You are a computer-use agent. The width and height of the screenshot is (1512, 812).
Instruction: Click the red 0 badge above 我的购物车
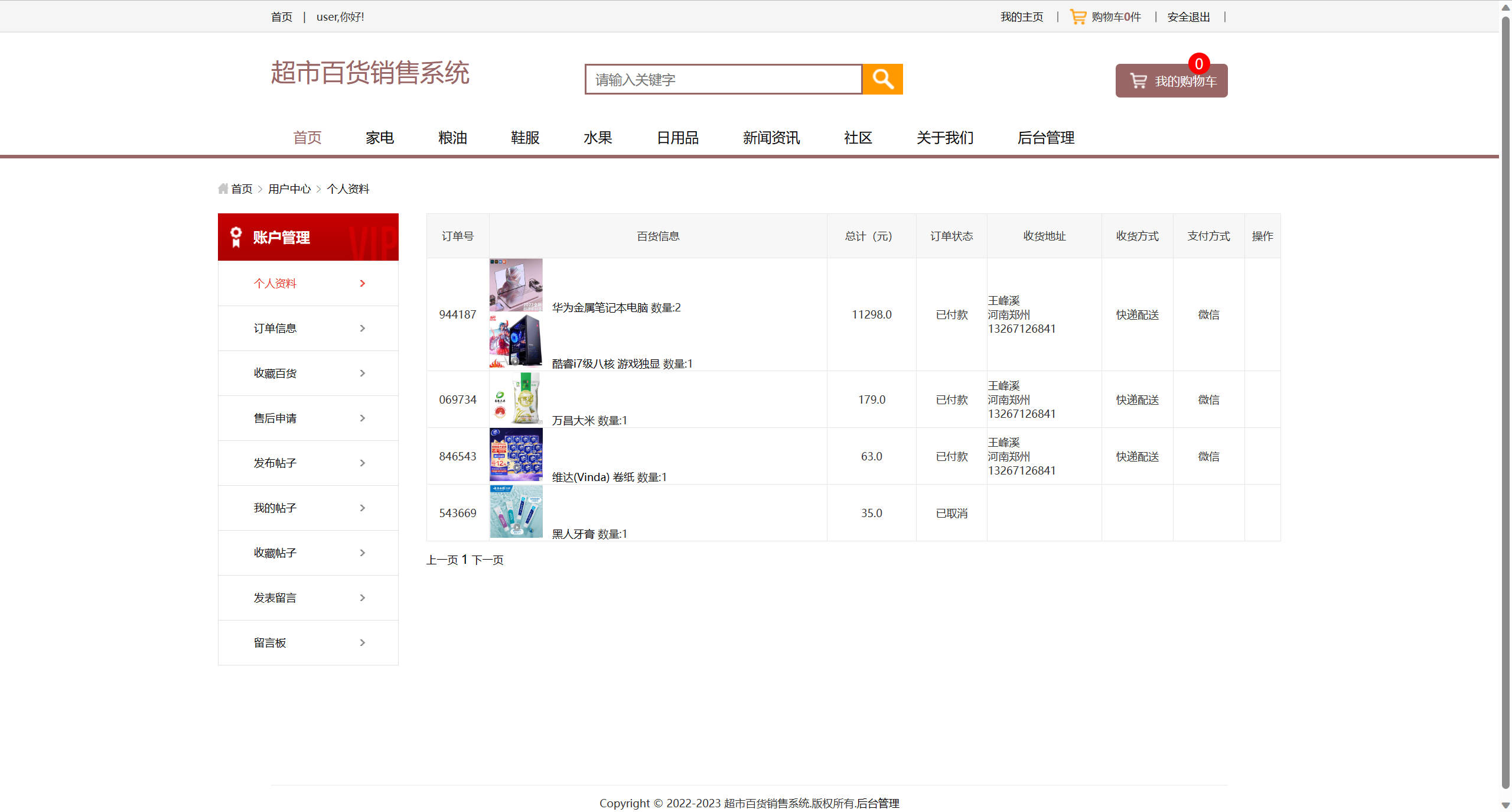pos(1198,64)
